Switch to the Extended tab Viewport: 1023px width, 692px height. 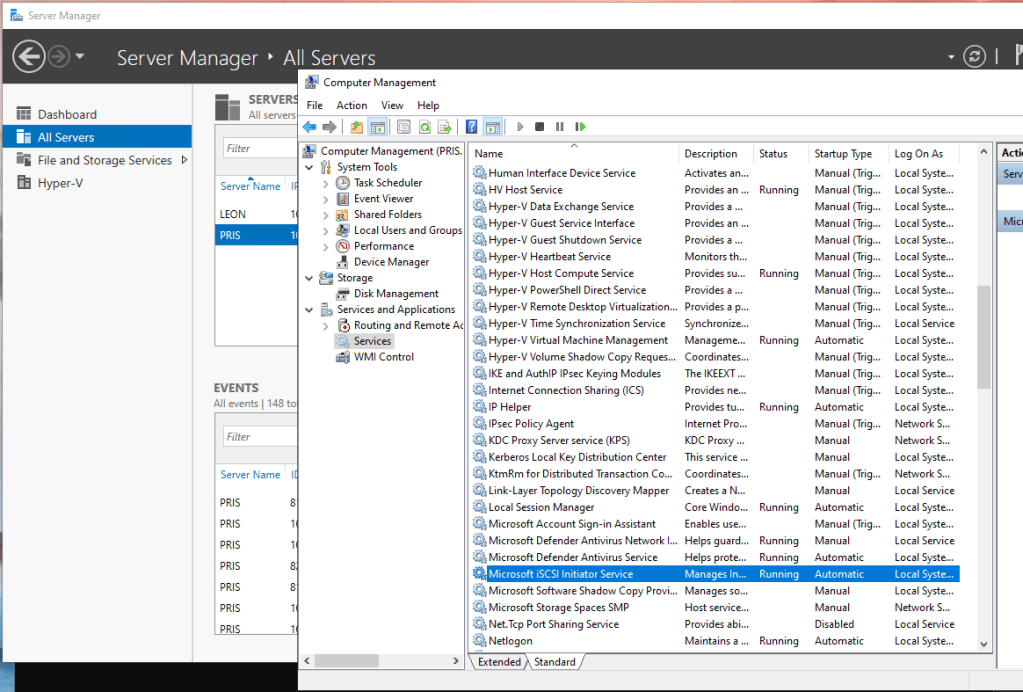coord(499,662)
